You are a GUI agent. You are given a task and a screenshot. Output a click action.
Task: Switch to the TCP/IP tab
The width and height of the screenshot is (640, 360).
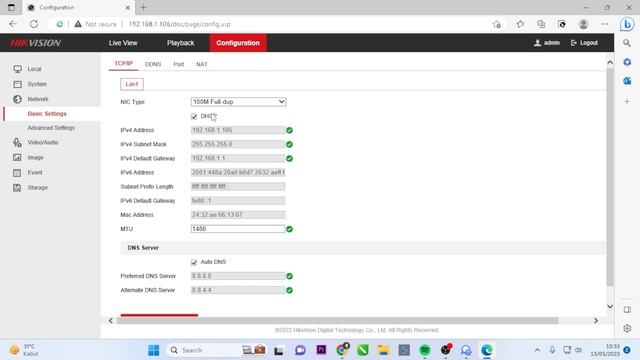click(x=124, y=64)
